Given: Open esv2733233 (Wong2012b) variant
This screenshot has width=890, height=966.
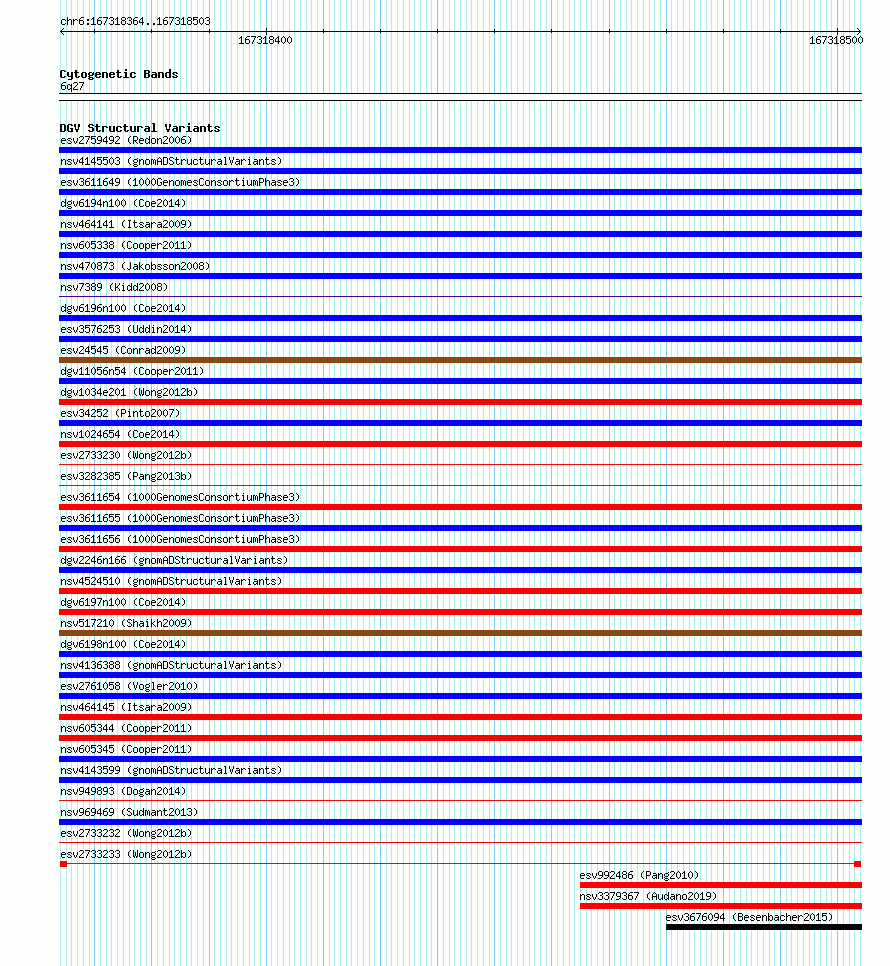Looking at the screenshot, I should [126, 854].
